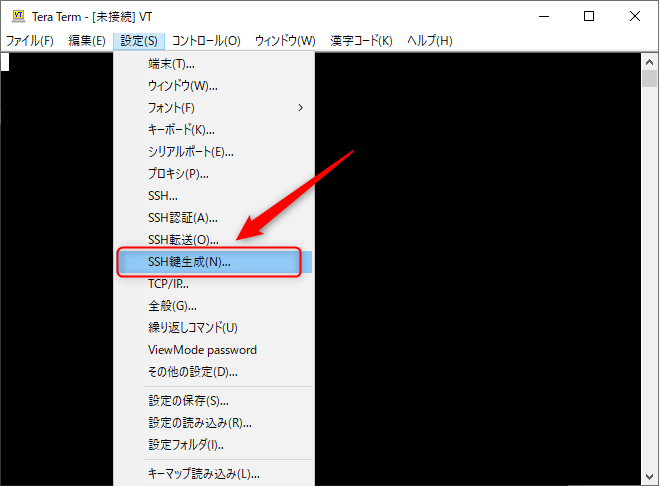Open the ウィンドウ(W) menu
Screen dimensions: 659x486
click(285, 40)
